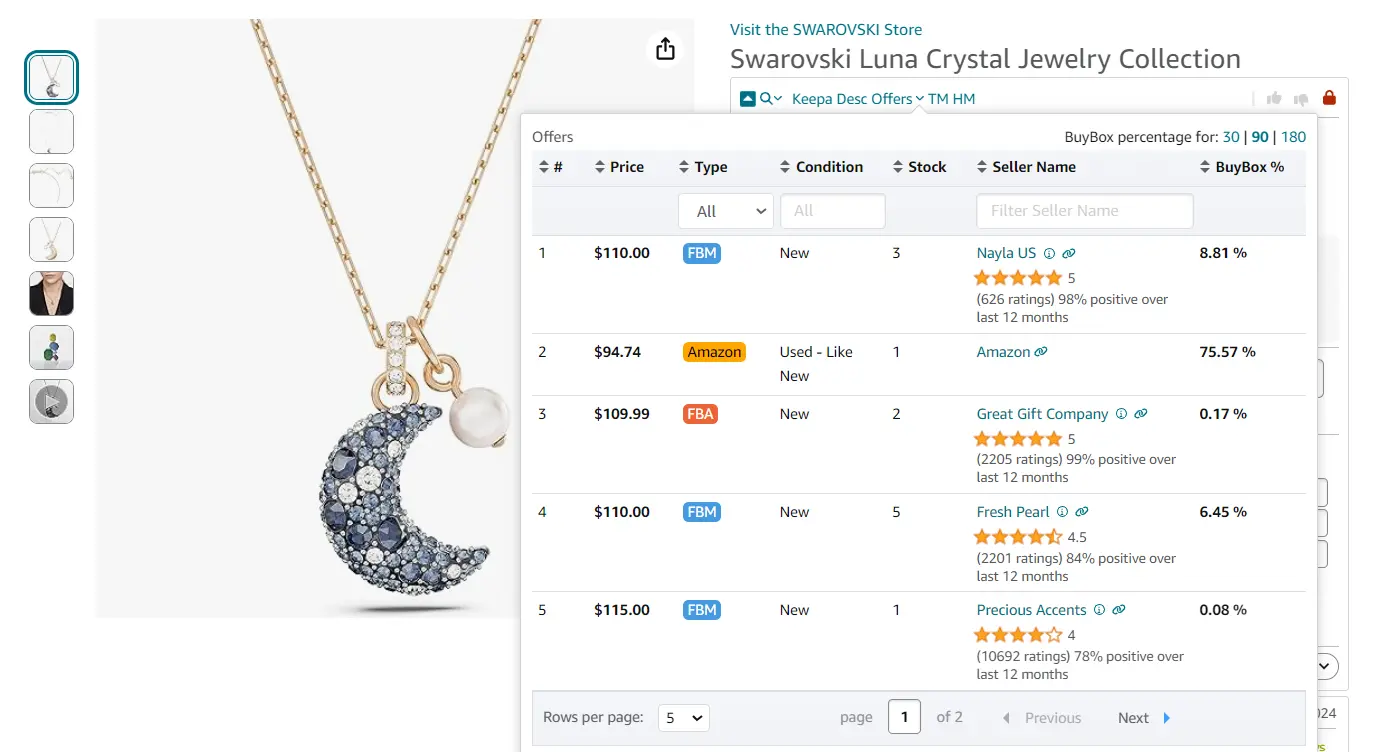Image resolution: width=1395 pixels, height=752 pixels.
Task: Toggle the TM tracking option in Keepa toolbar
Action: pos(937,98)
